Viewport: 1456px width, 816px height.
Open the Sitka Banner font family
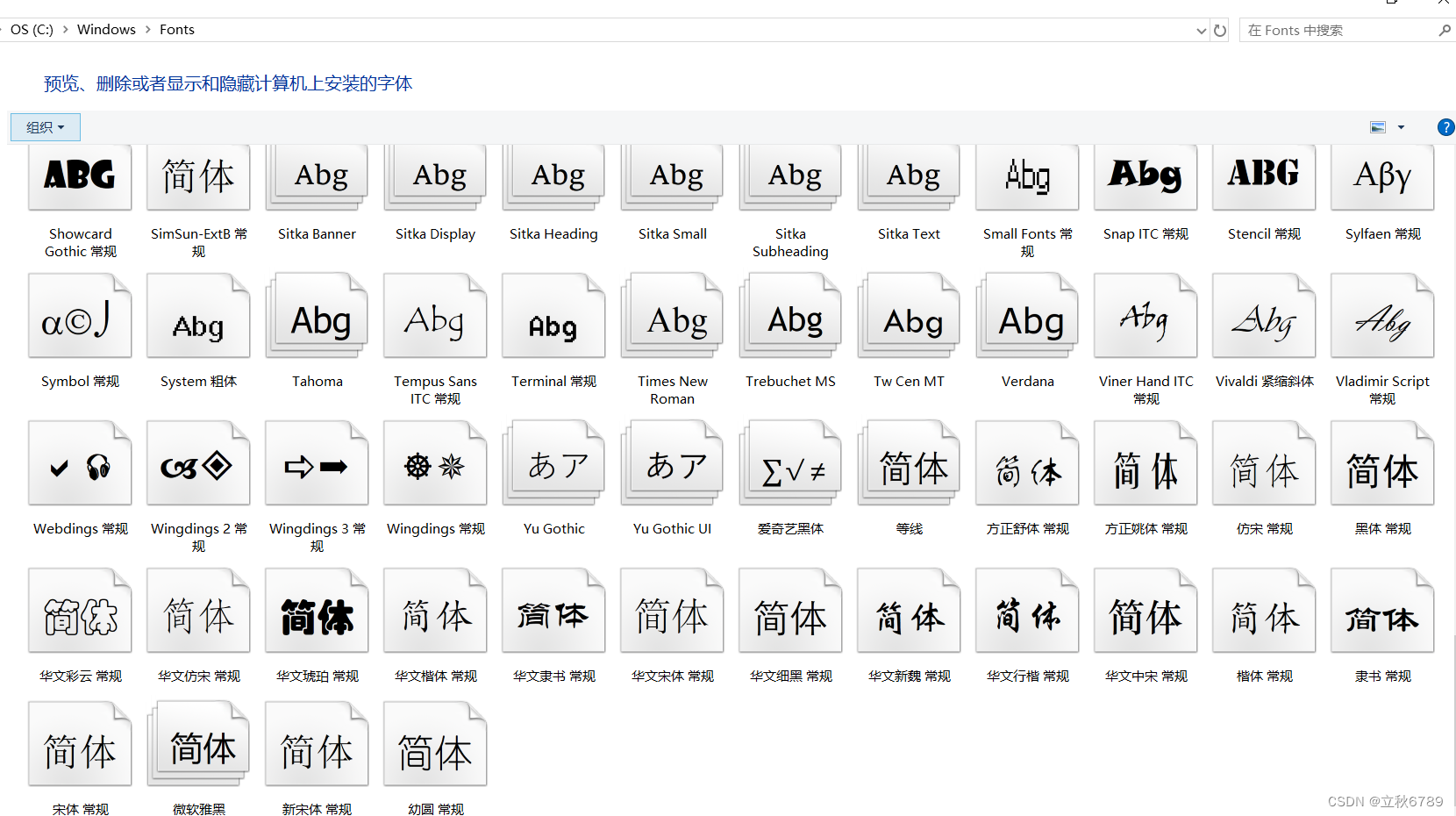pyautogui.click(x=317, y=177)
